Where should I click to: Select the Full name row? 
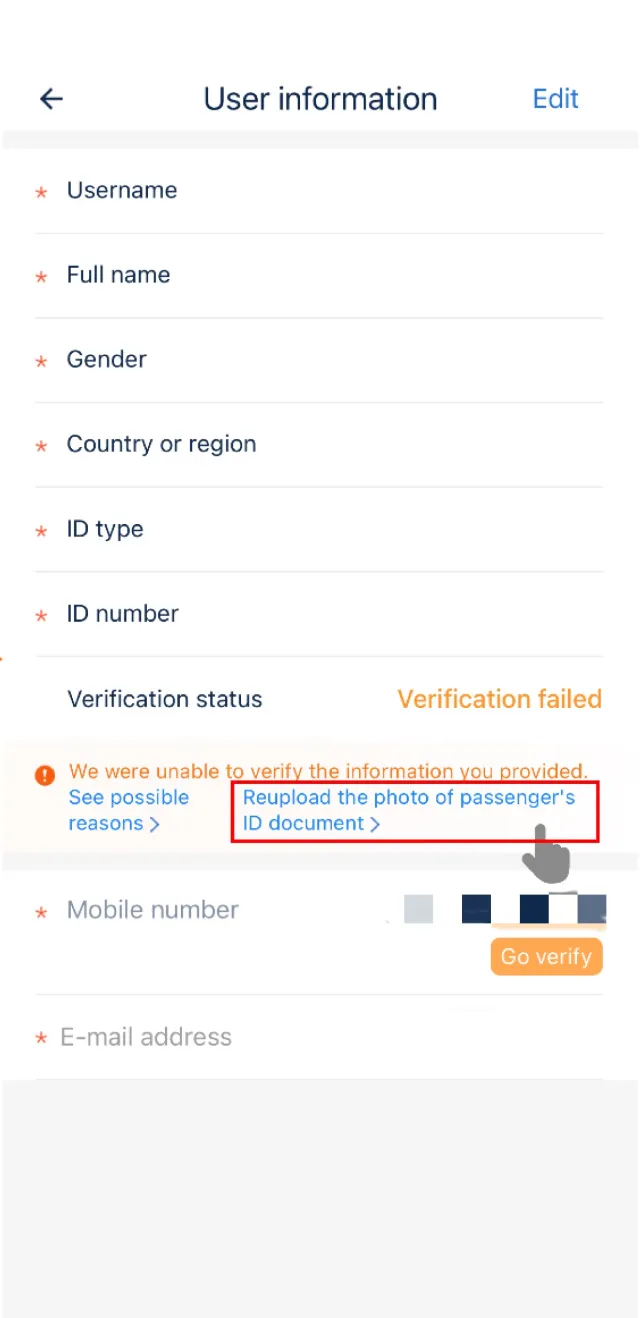coord(319,276)
